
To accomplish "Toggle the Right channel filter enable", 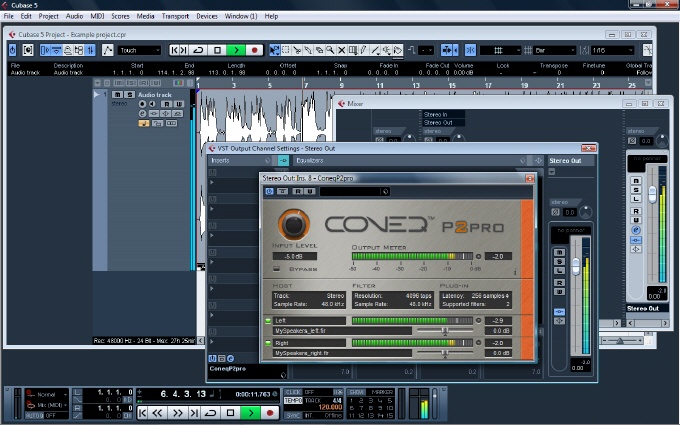I will [x=267, y=343].
